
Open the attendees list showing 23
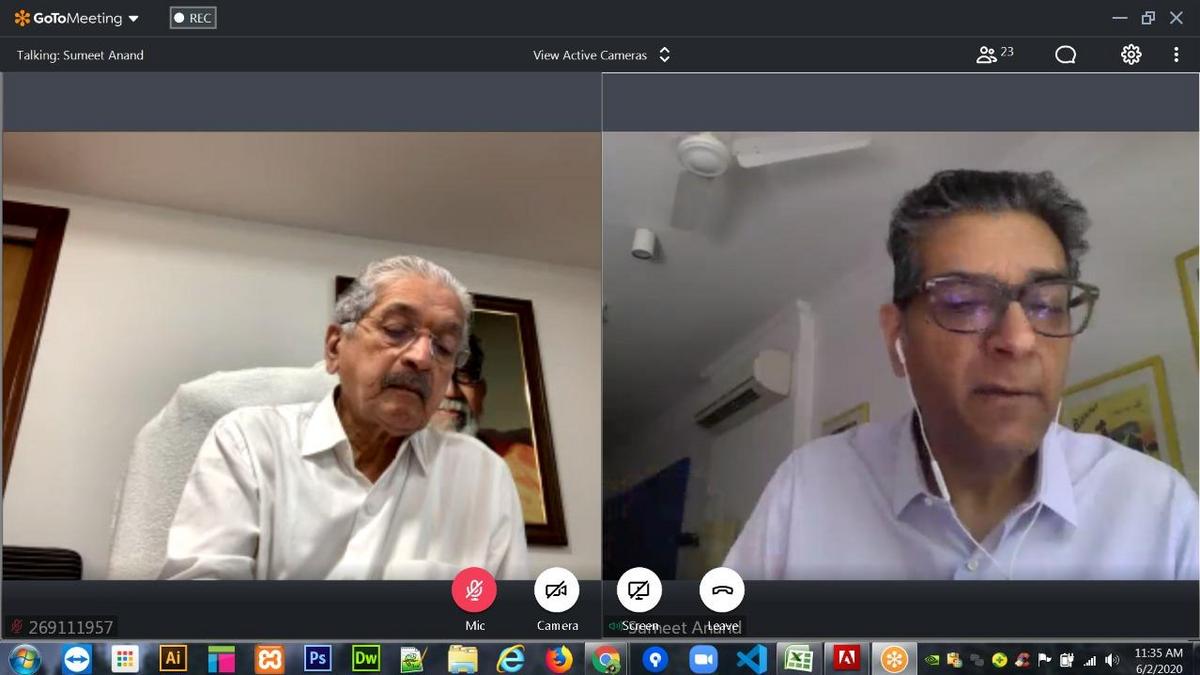click(x=994, y=55)
